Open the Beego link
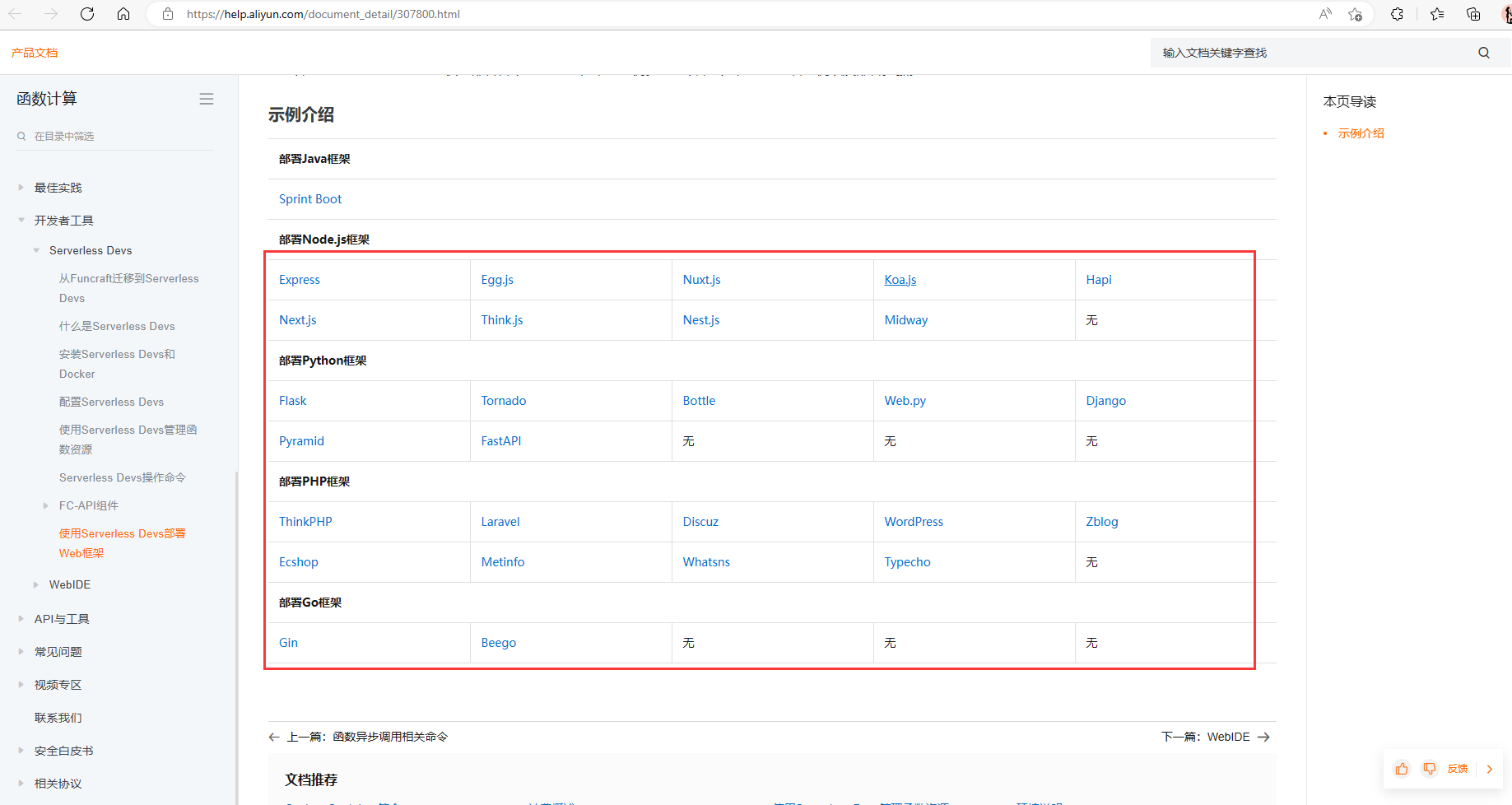 (499, 643)
